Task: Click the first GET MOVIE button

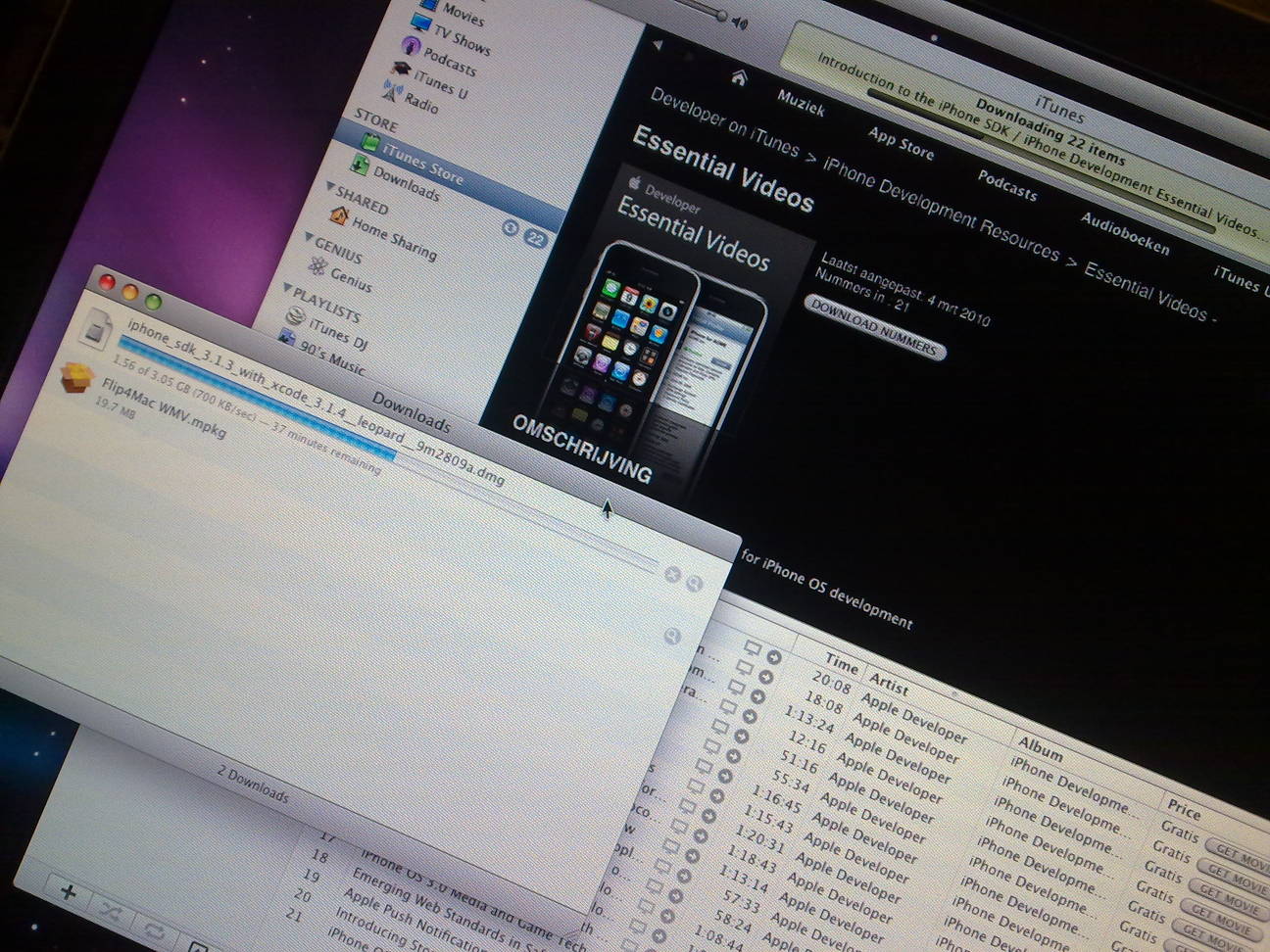Action: coord(1240,851)
